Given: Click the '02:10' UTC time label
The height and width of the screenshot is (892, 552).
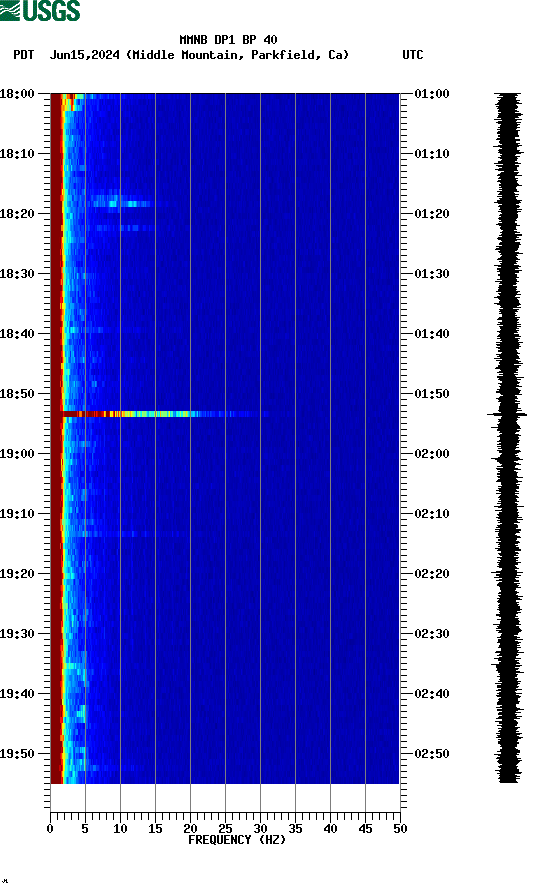Looking at the screenshot, I should 432,514.
